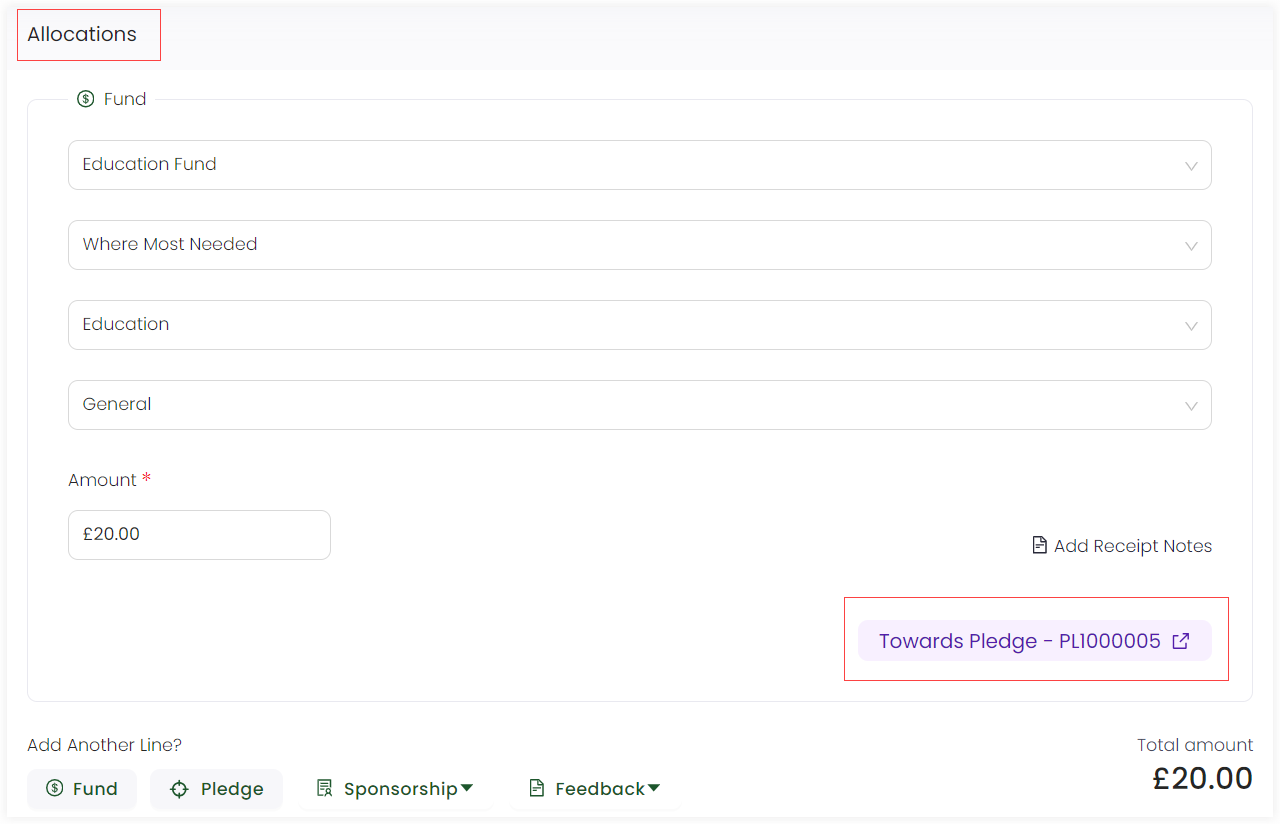Open the General dropdown
1281x825 pixels.
(x=639, y=405)
